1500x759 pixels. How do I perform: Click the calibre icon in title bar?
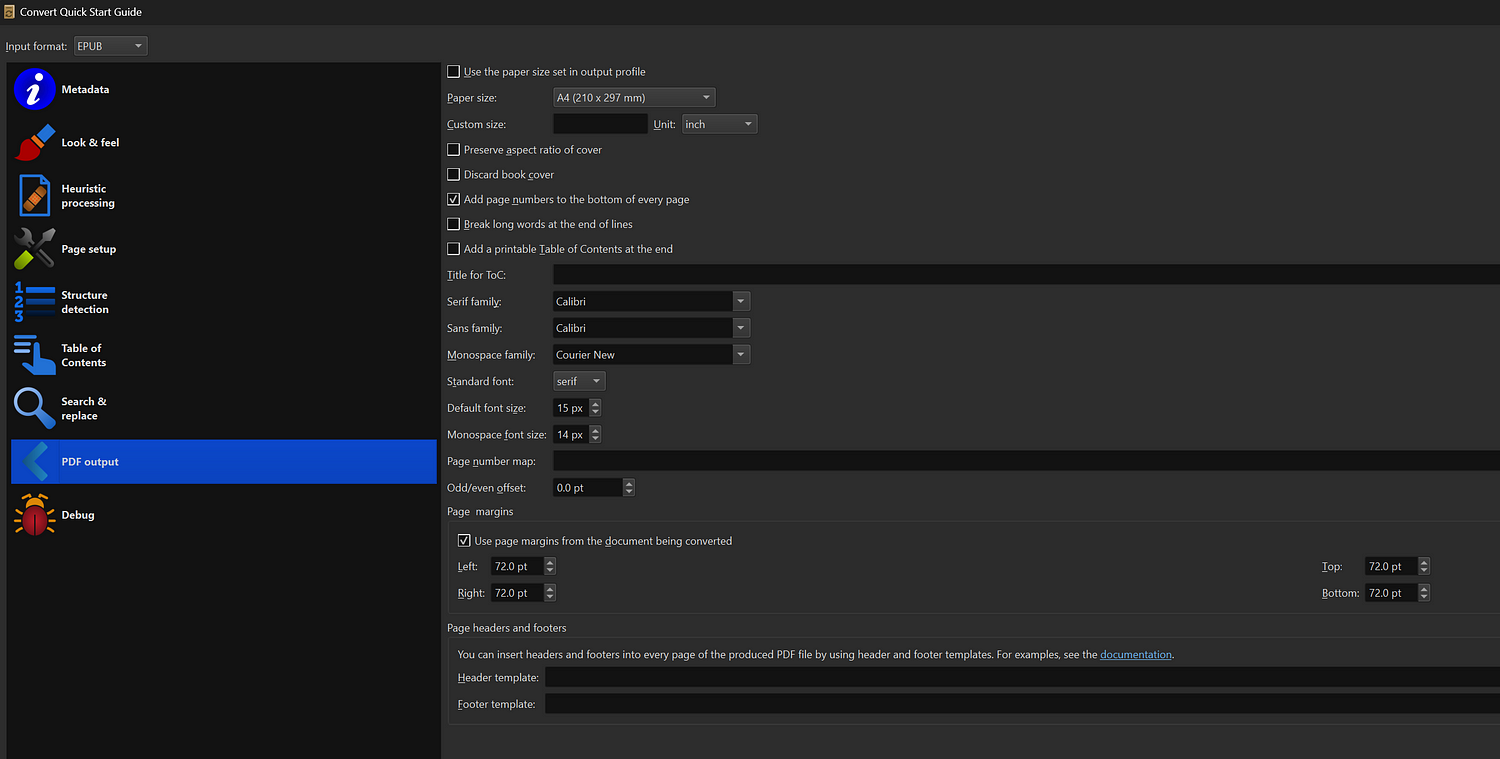(9, 12)
